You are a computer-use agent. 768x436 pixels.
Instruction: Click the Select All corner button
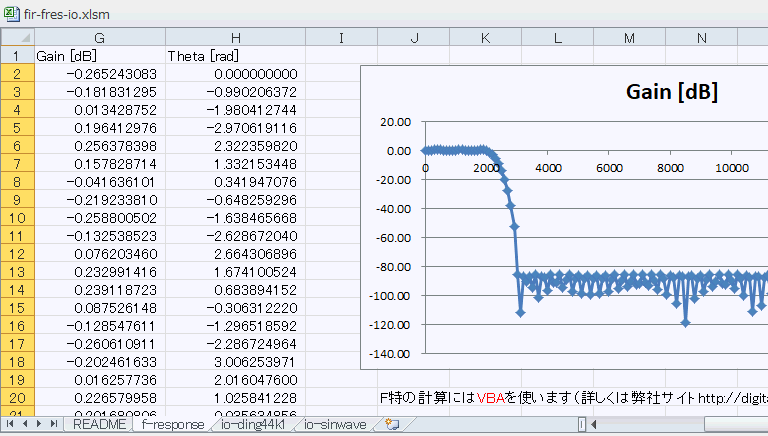tap(18, 38)
